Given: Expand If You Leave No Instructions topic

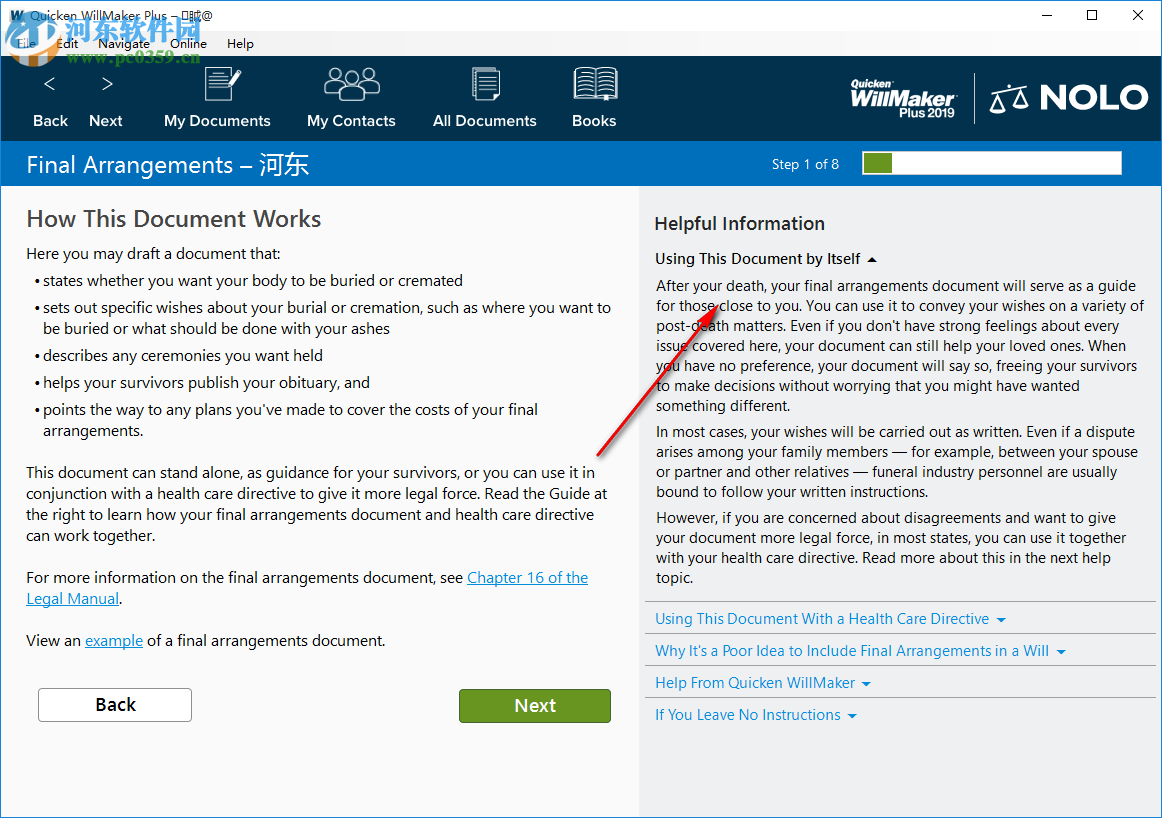Looking at the screenshot, I should point(755,714).
